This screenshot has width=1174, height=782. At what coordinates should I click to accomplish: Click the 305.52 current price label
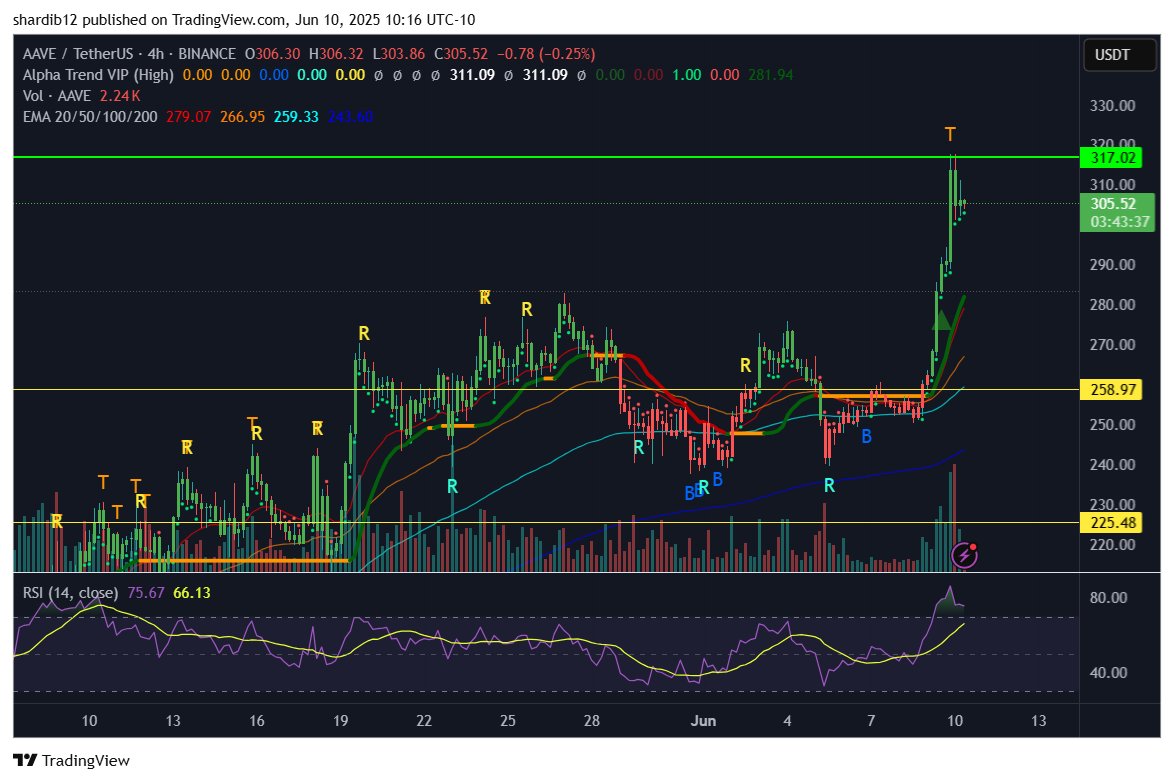pos(1113,203)
